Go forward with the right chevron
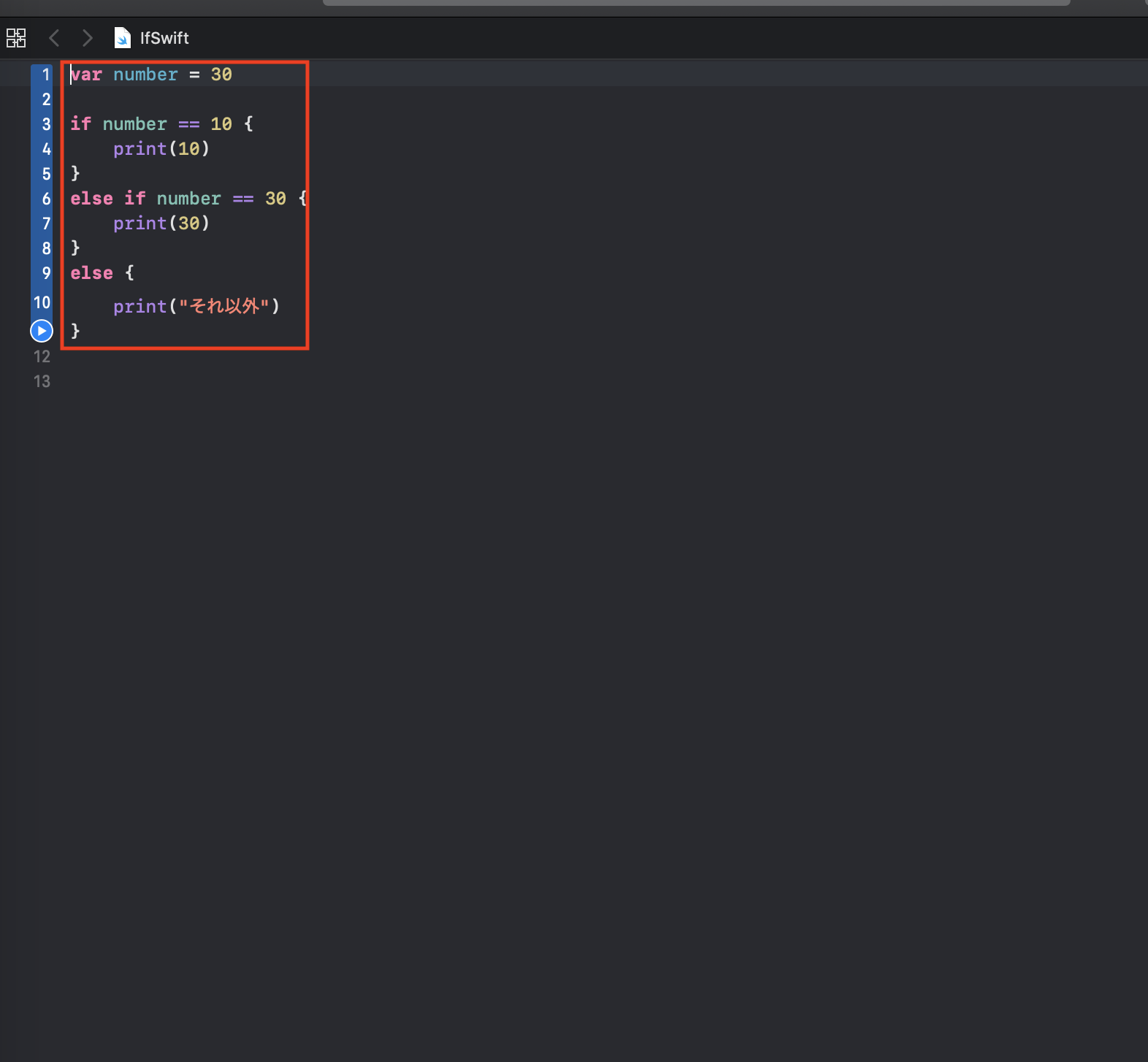Viewport: 1148px width, 1062px height. 88,38
